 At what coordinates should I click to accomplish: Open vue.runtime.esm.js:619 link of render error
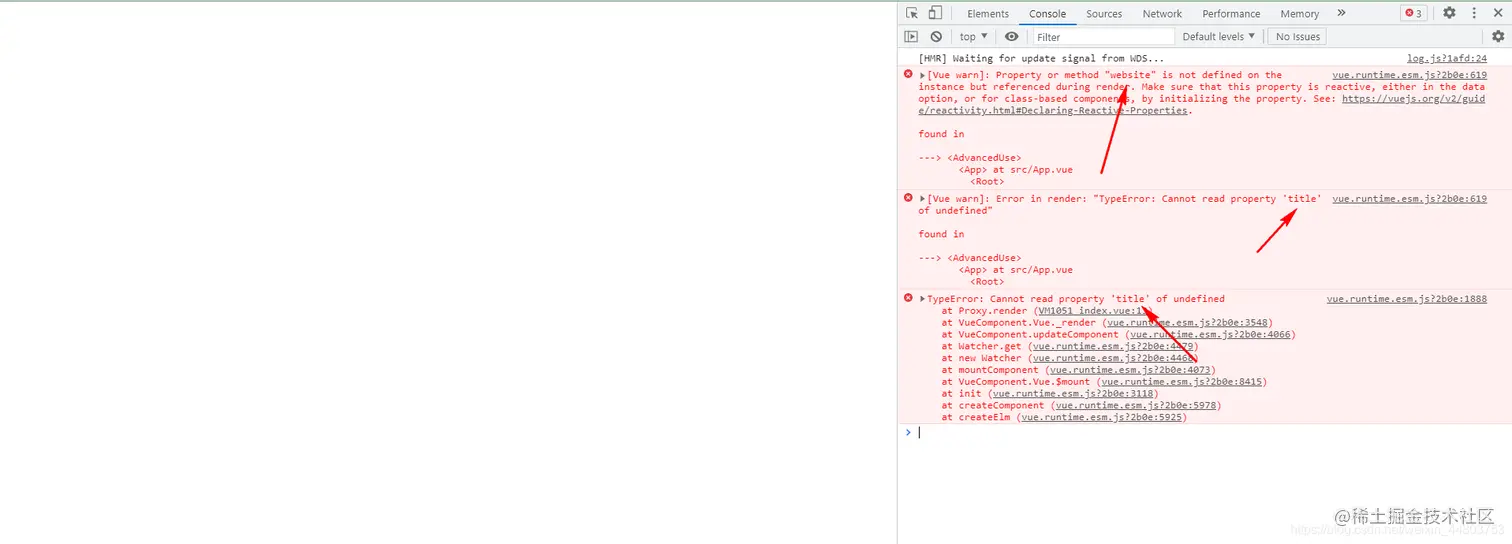pos(1409,199)
